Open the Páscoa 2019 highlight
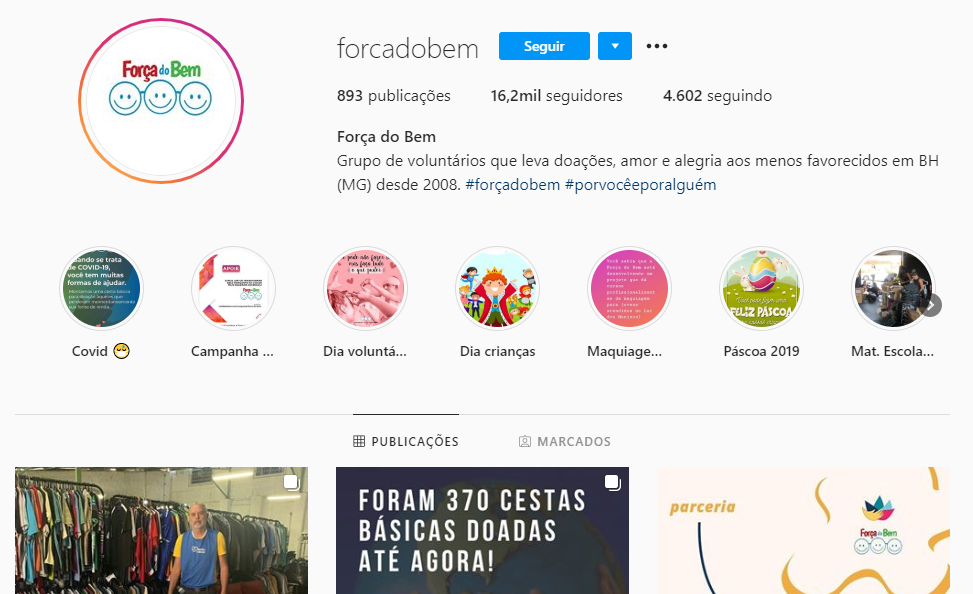Image resolution: width=973 pixels, height=594 pixels. coord(761,289)
